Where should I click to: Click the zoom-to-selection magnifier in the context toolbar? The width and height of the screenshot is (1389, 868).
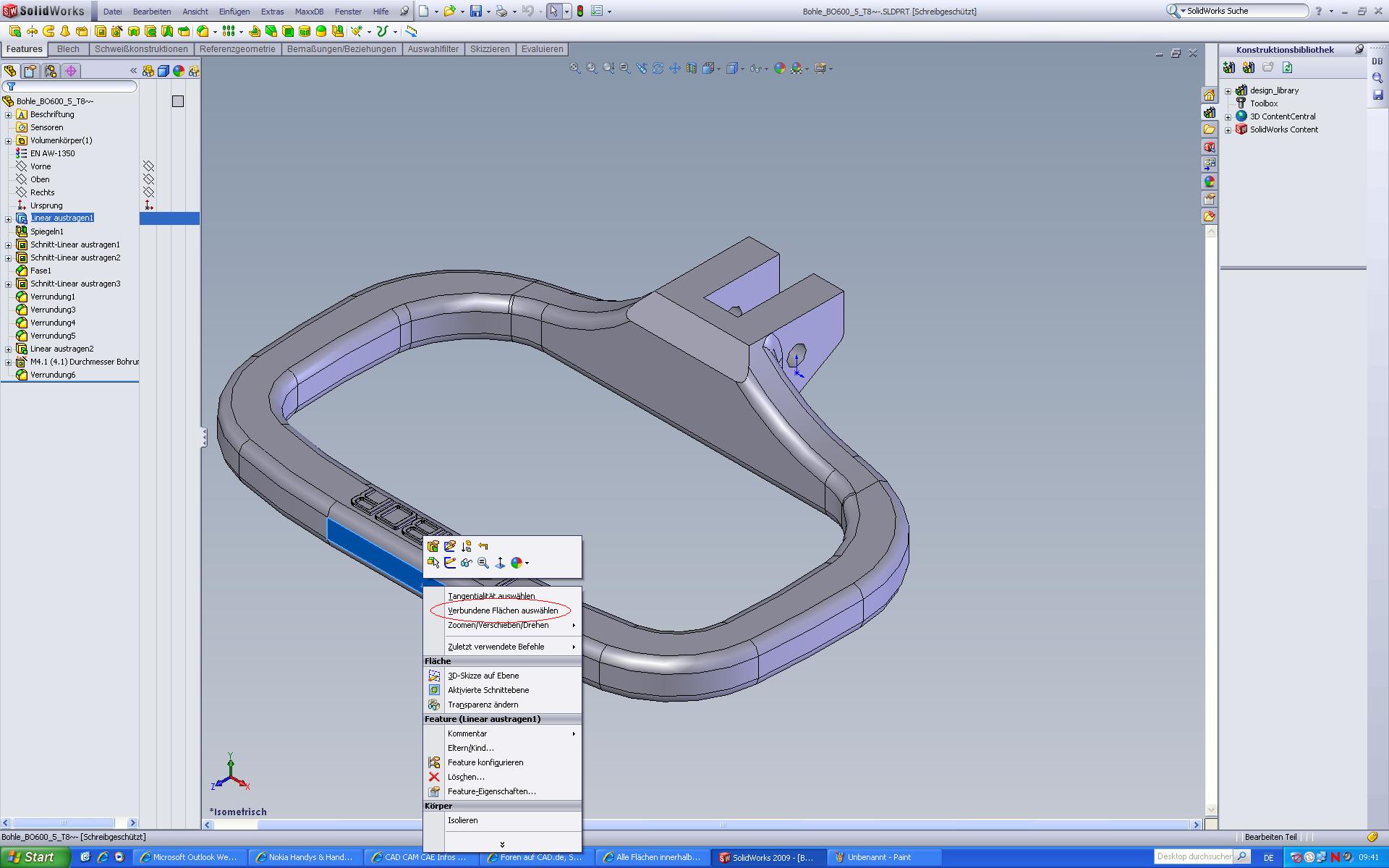coord(483,563)
